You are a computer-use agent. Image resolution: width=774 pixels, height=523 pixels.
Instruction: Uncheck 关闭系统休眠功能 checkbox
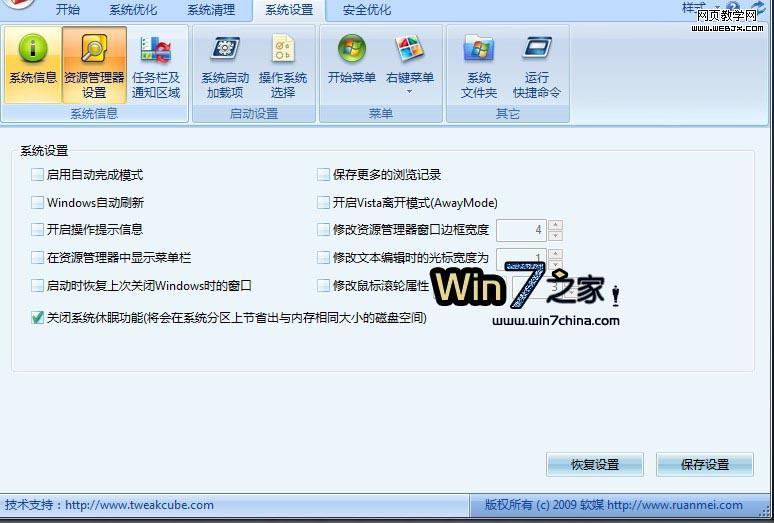38,317
